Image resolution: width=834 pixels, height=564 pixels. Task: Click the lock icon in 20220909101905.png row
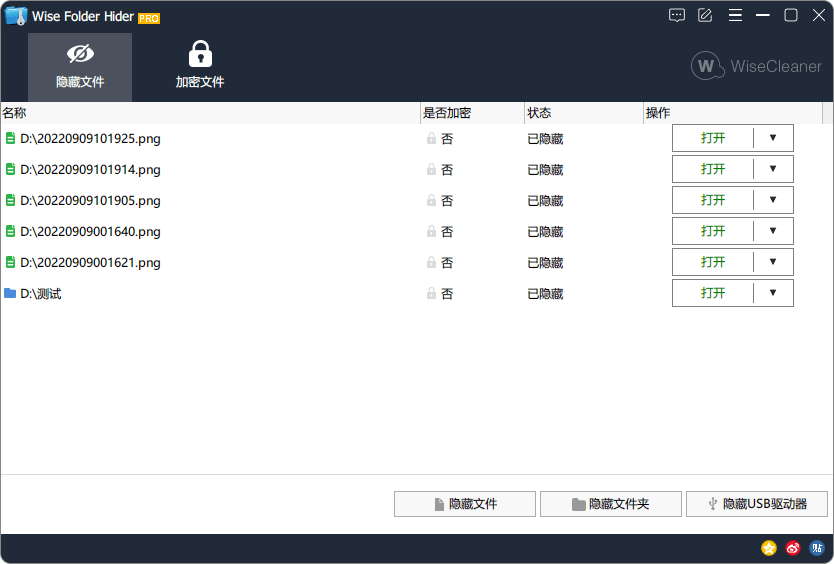(x=431, y=200)
